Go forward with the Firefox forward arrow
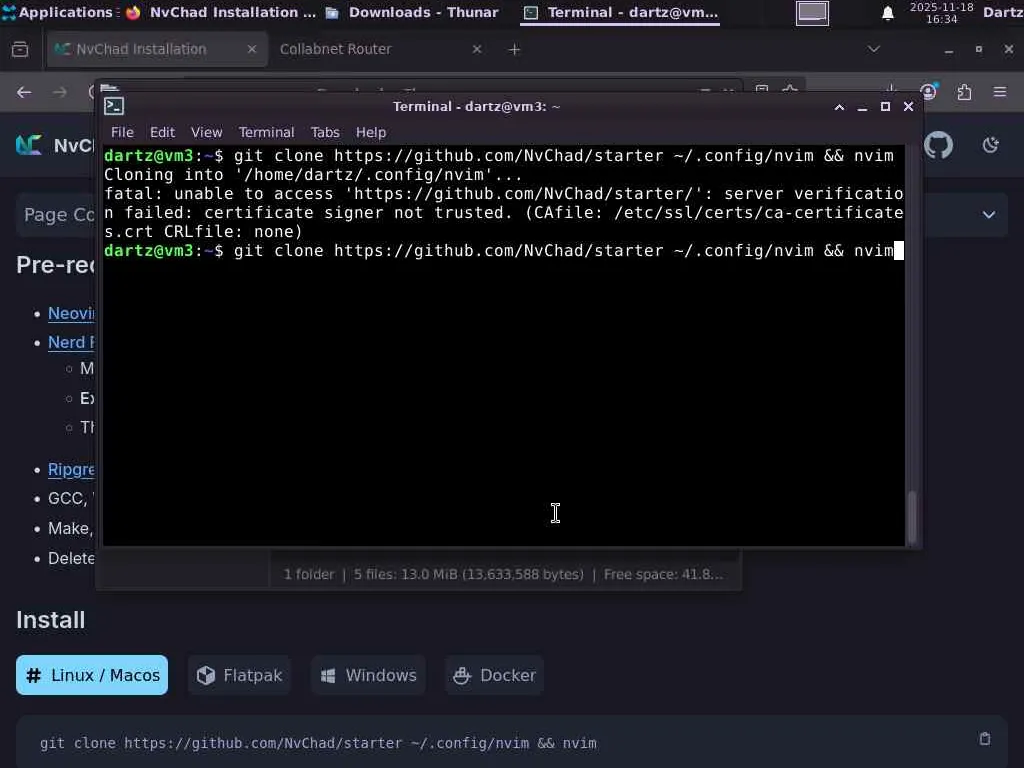Image resolution: width=1024 pixels, height=768 pixels. coord(60,92)
